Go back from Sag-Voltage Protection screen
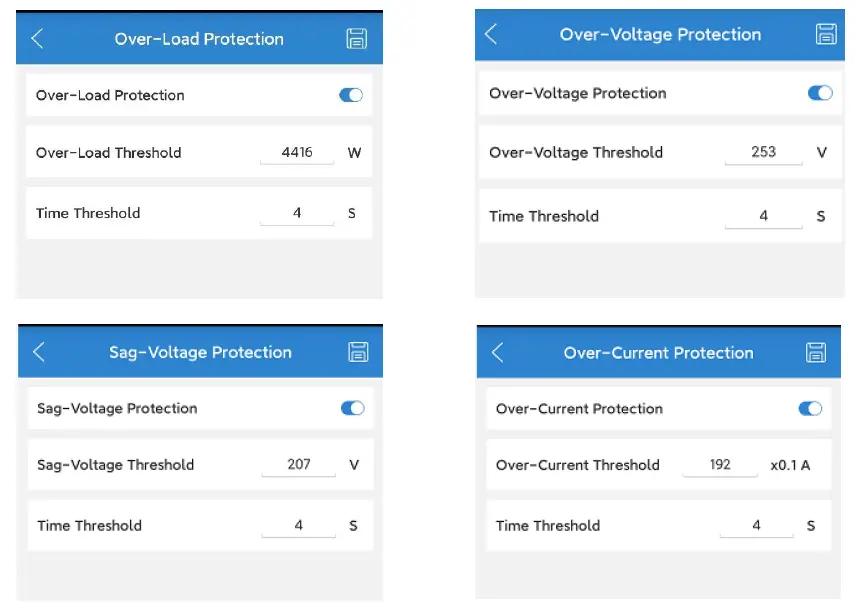 click(x=39, y=352)
